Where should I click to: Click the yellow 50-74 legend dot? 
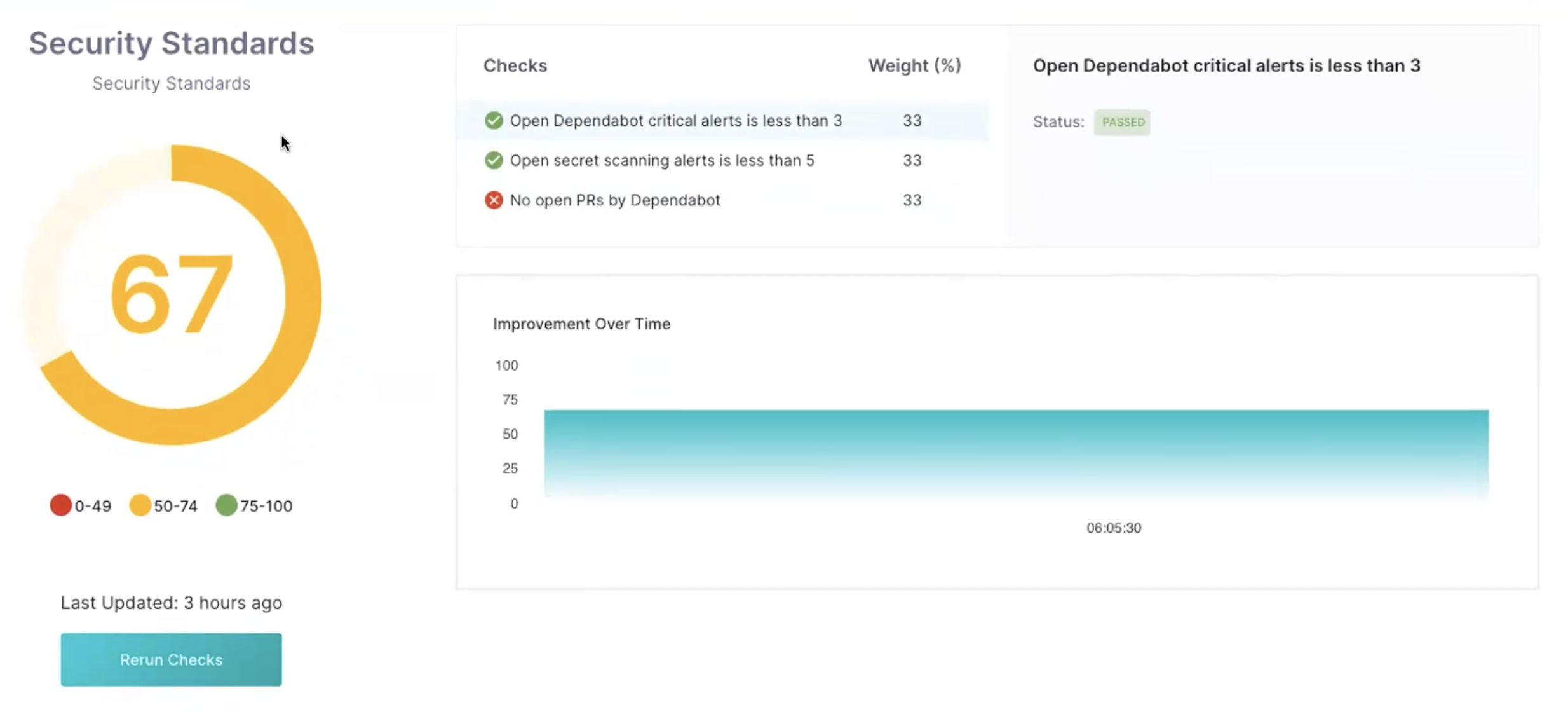pos(140,505)
